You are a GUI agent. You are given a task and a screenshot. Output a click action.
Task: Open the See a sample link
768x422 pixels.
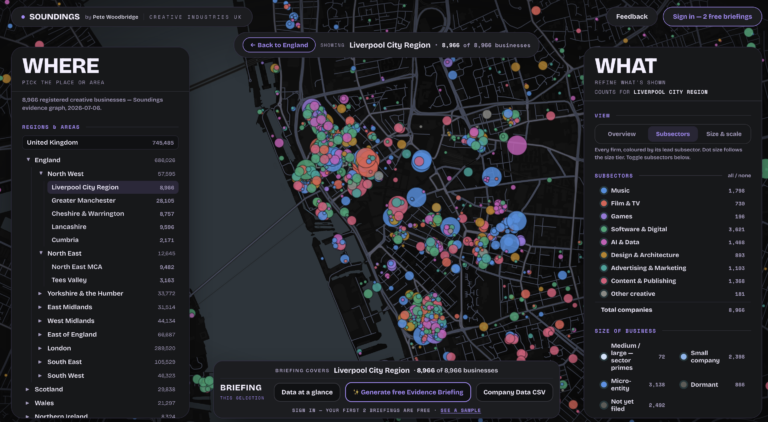click(460, 410)
